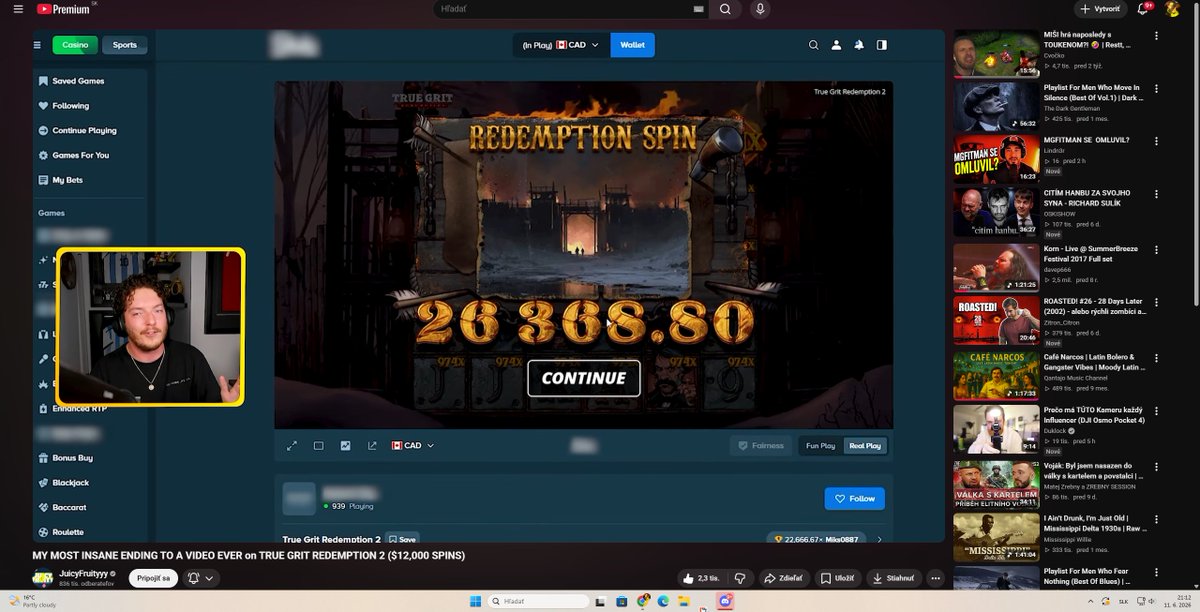Open options for Korn Live SummerBreeze video
Viewport: 1200px width, 612px height.
point(1157,248)
